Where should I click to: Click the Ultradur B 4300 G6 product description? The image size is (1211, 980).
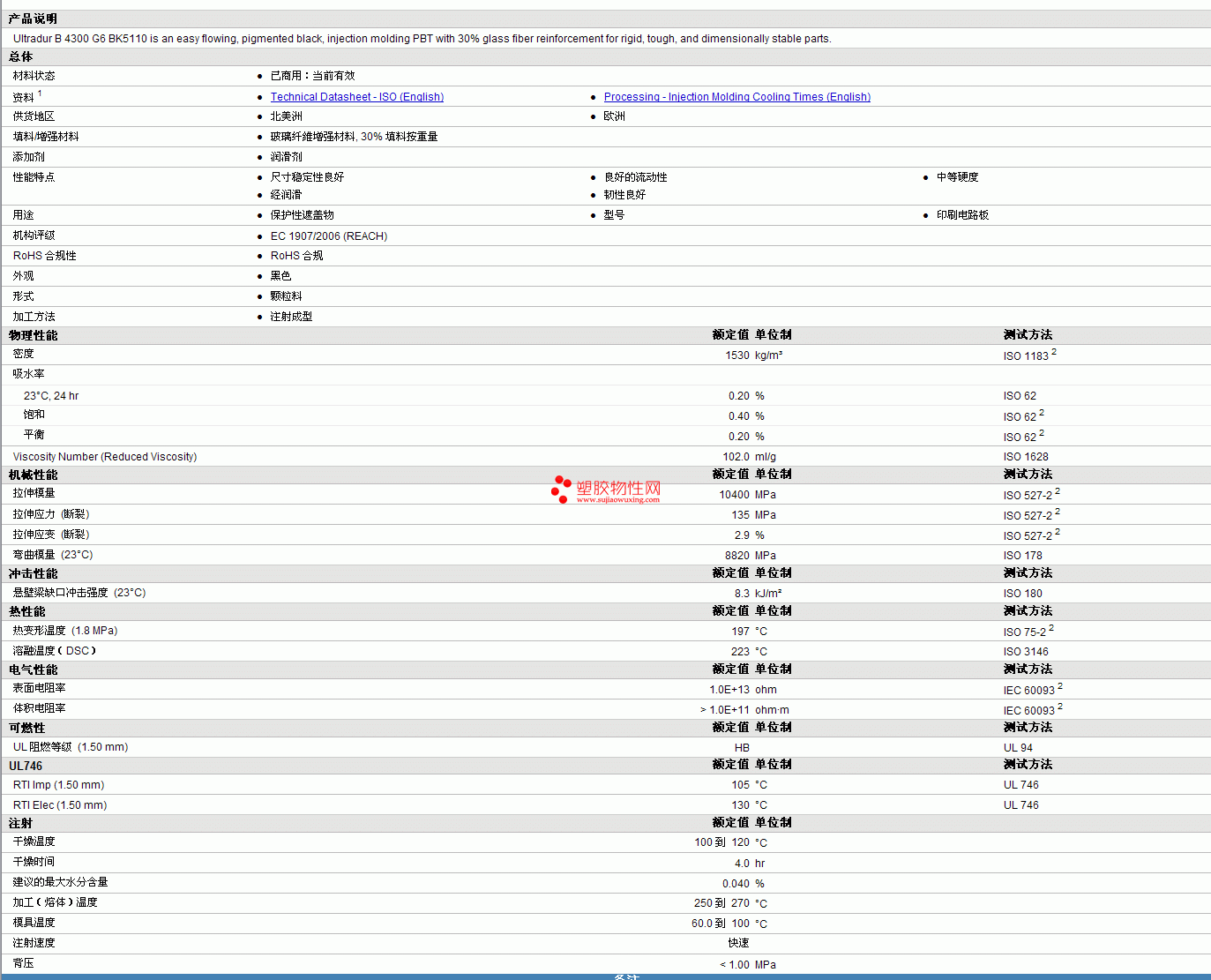[x=422, y=39]
